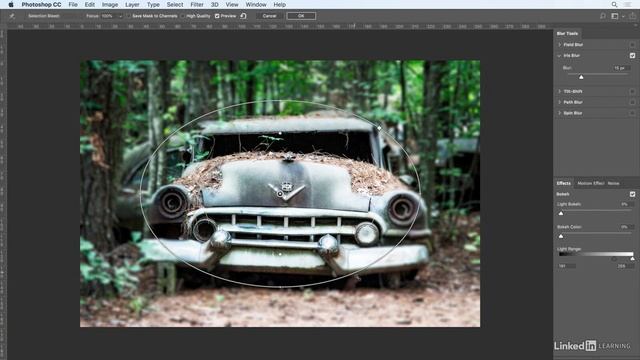This screenshot has height=360, width=640.
Task: Select the Effects tab
Action: coord(564,183)
